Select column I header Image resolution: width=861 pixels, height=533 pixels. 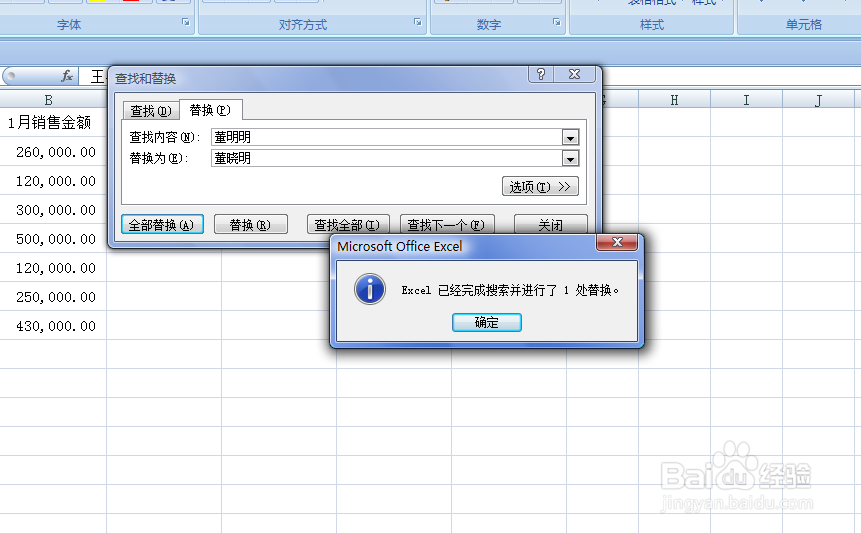[x=746, y=100]
